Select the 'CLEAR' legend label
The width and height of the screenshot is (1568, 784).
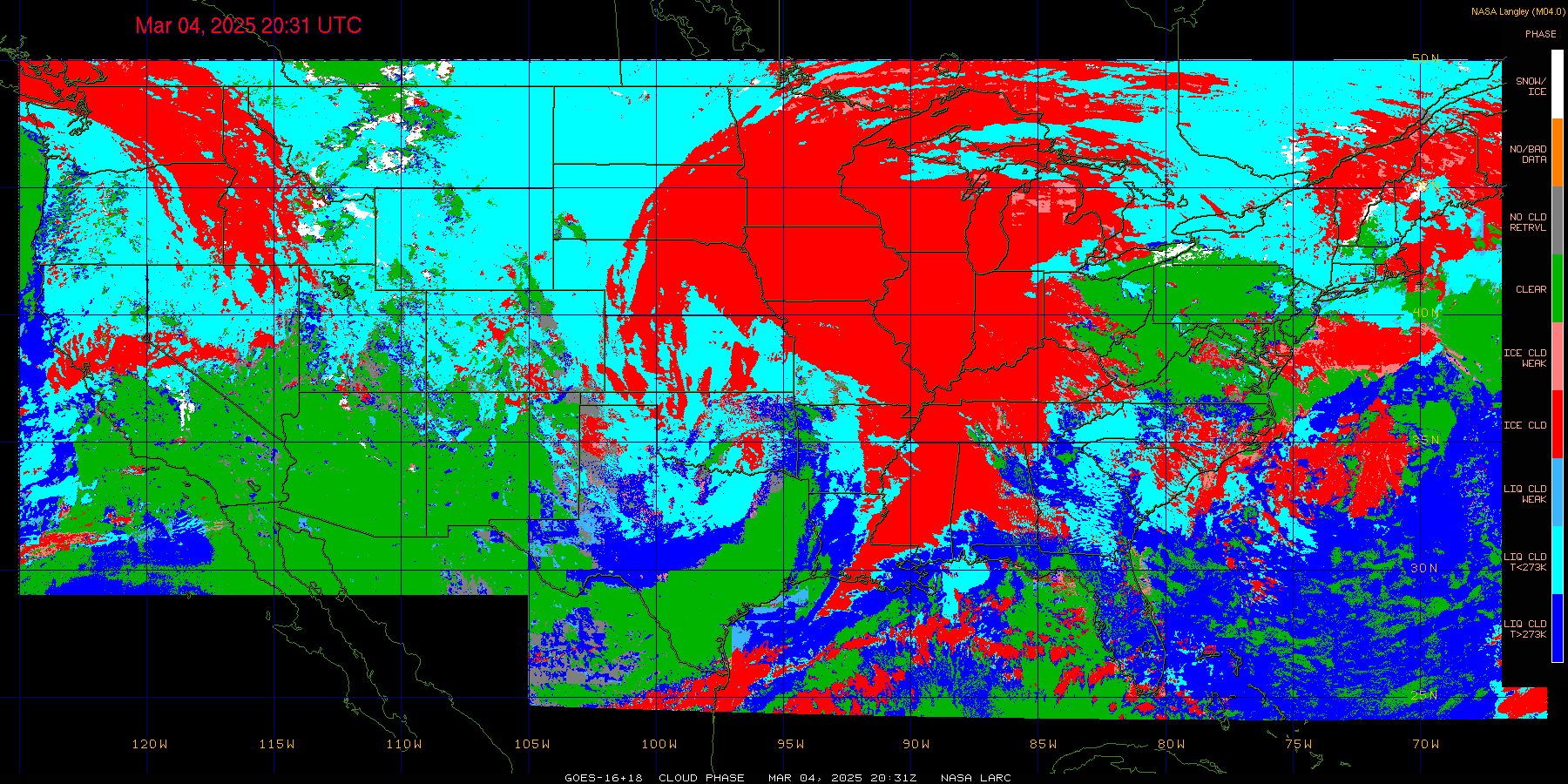pyautogui.click(x=1531, y=289)
